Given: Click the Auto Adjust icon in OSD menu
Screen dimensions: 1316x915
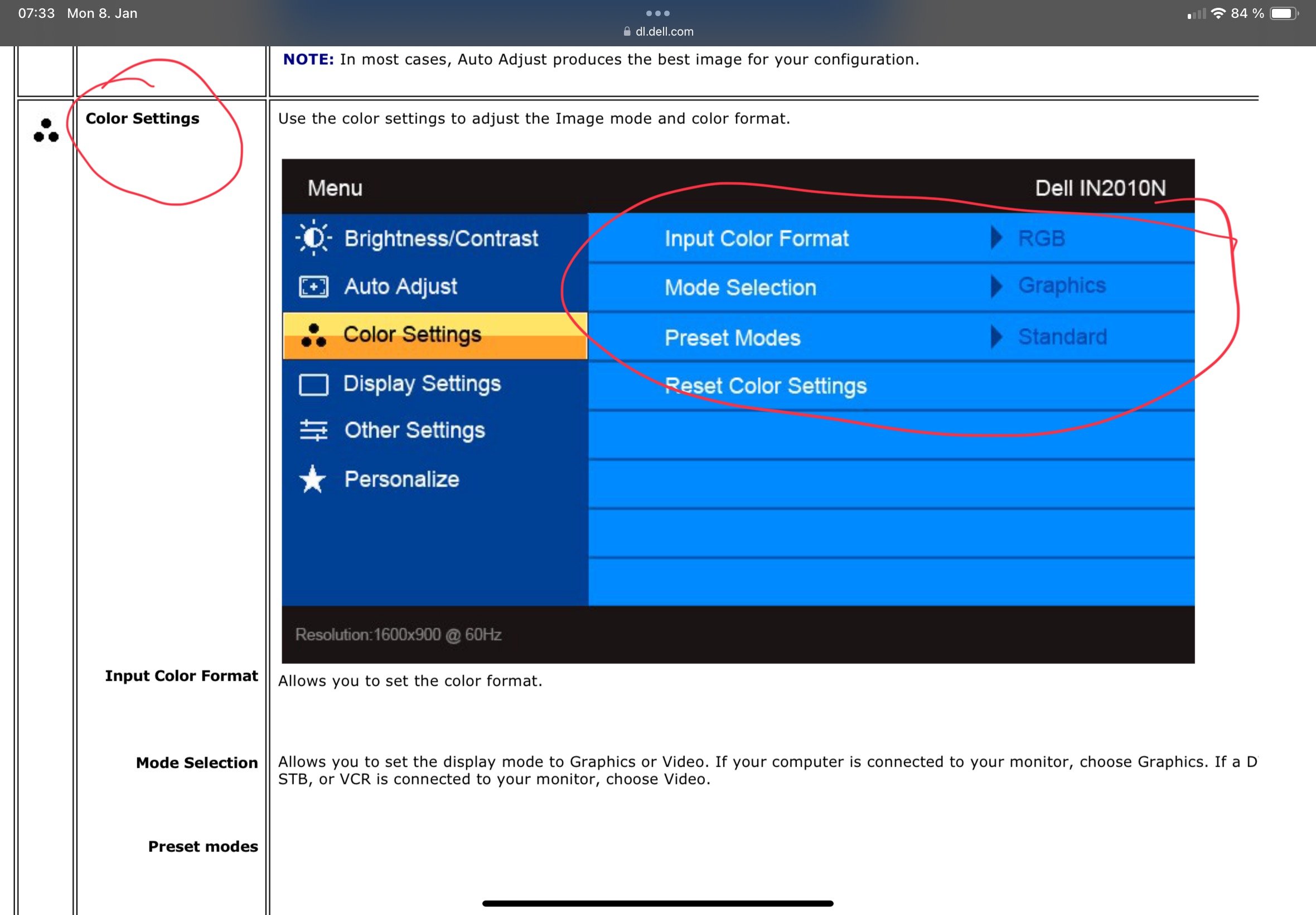Looking at the screenshot, I should (x=314, y=286).
